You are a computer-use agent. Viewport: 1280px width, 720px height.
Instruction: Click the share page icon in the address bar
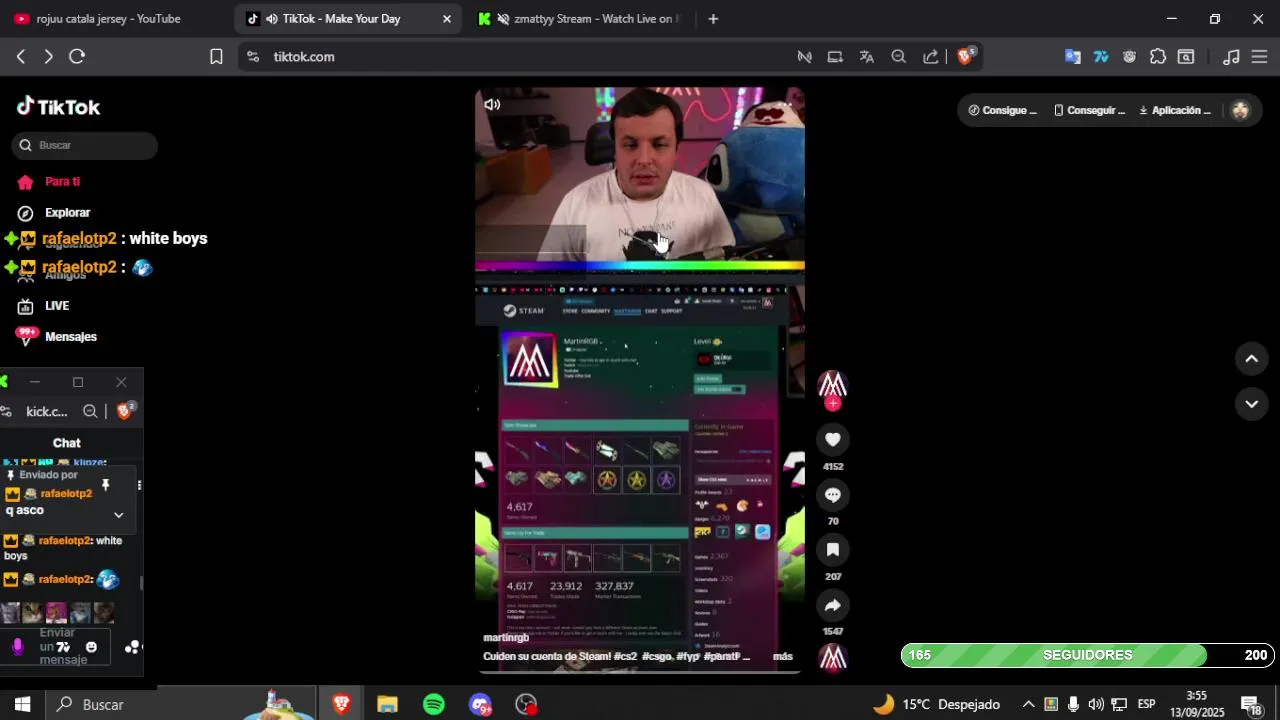pos(931,57)
